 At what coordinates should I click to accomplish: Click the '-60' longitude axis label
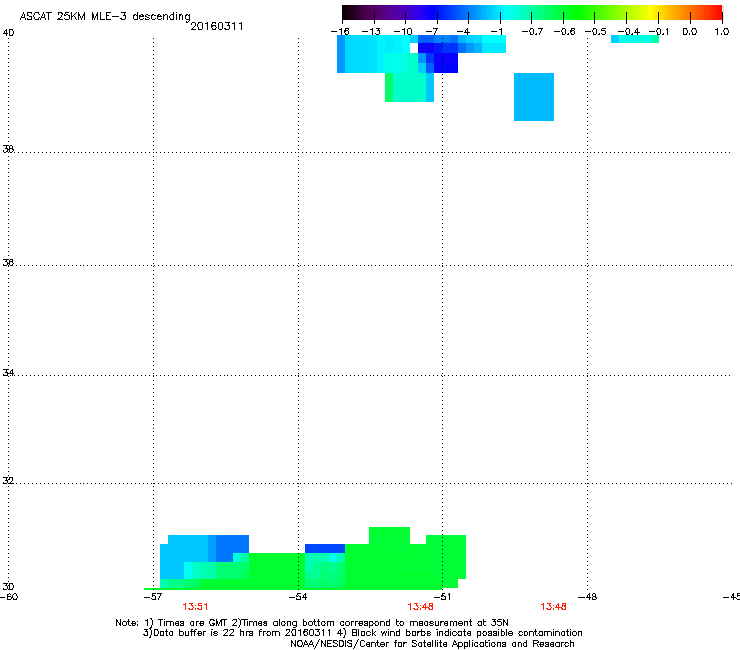coord(9,597)
